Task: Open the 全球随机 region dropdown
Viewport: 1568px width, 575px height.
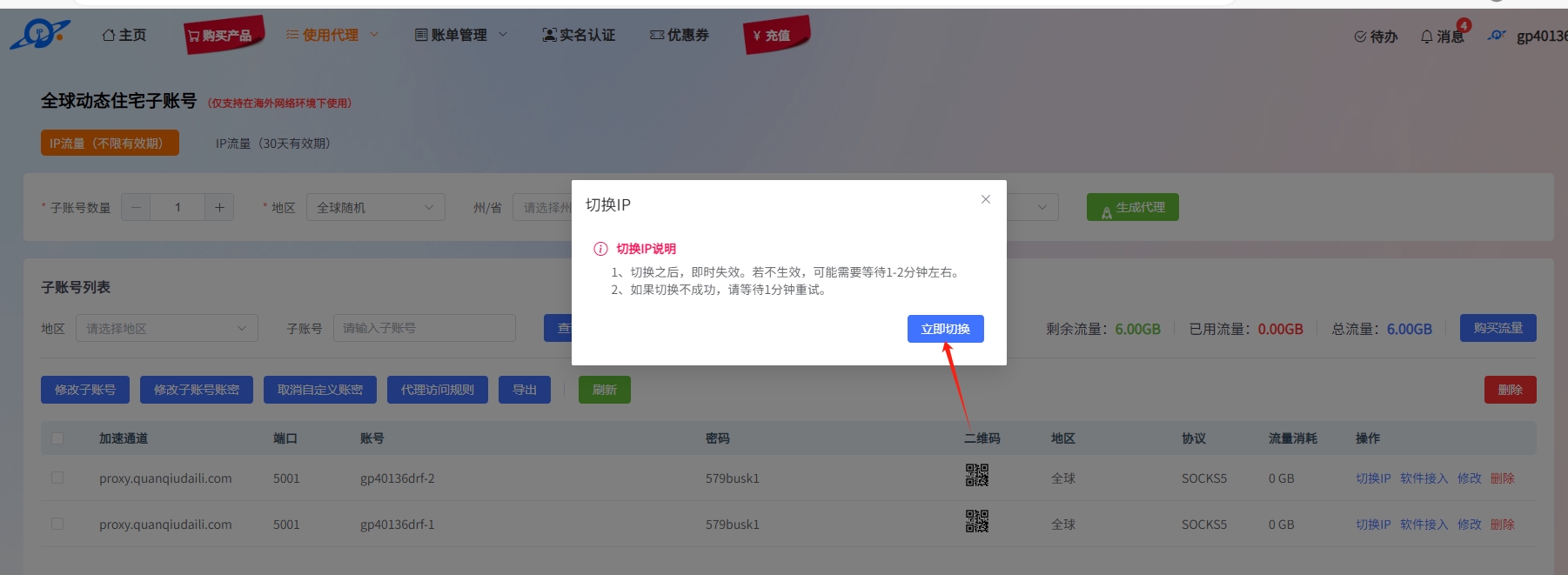Action: pos(375,207)
